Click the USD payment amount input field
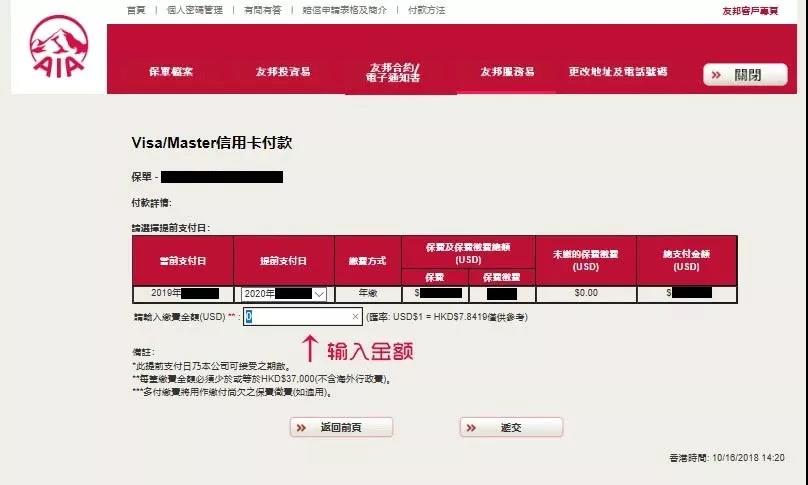808x485 pixels. point(302,317)
